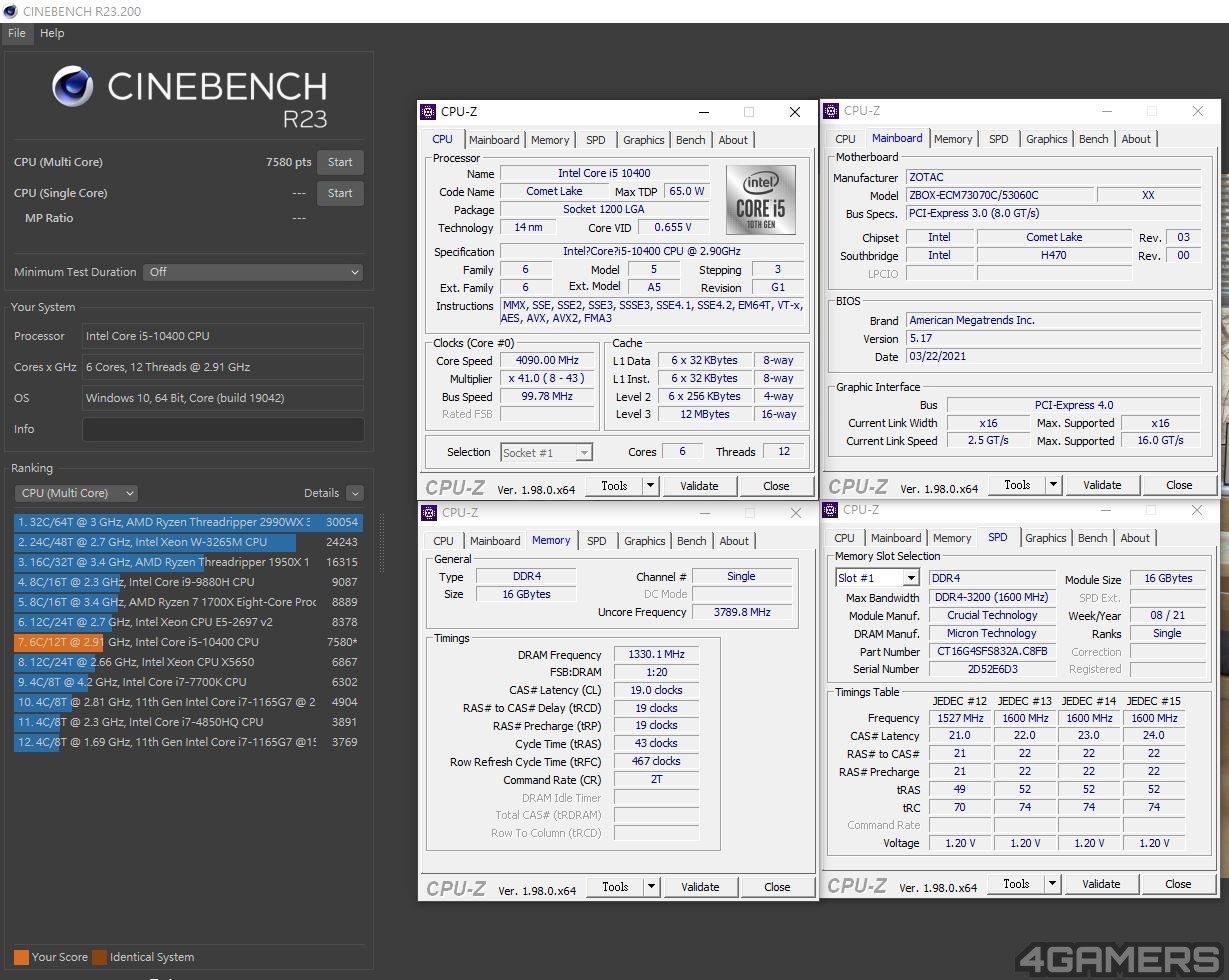Select the Threadripper 2990WX ranking row
Viewport: 1229px width, 980px height.
click(x=188, y=522)
